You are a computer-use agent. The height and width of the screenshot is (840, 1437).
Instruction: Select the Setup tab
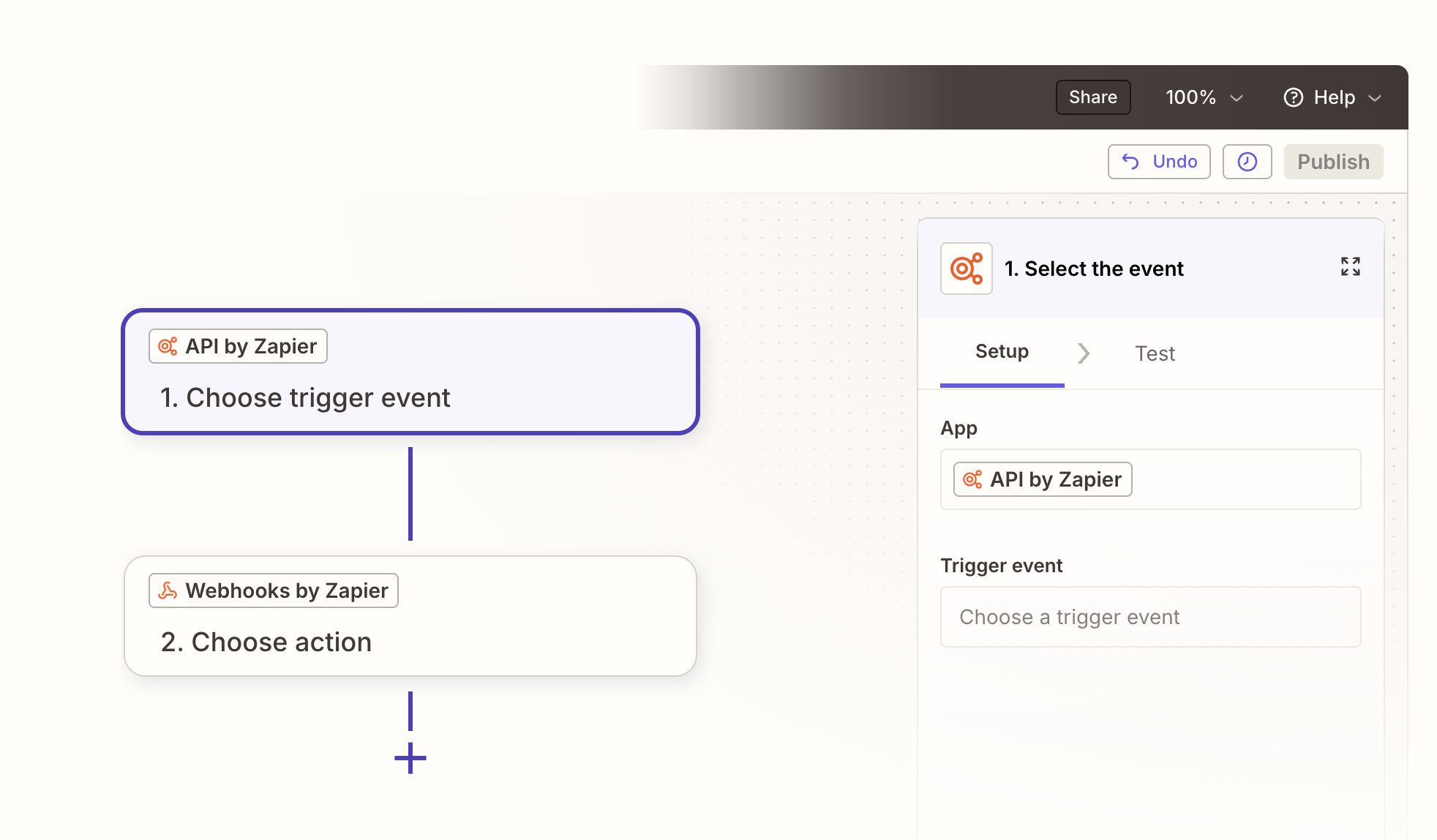(1001, 352)
